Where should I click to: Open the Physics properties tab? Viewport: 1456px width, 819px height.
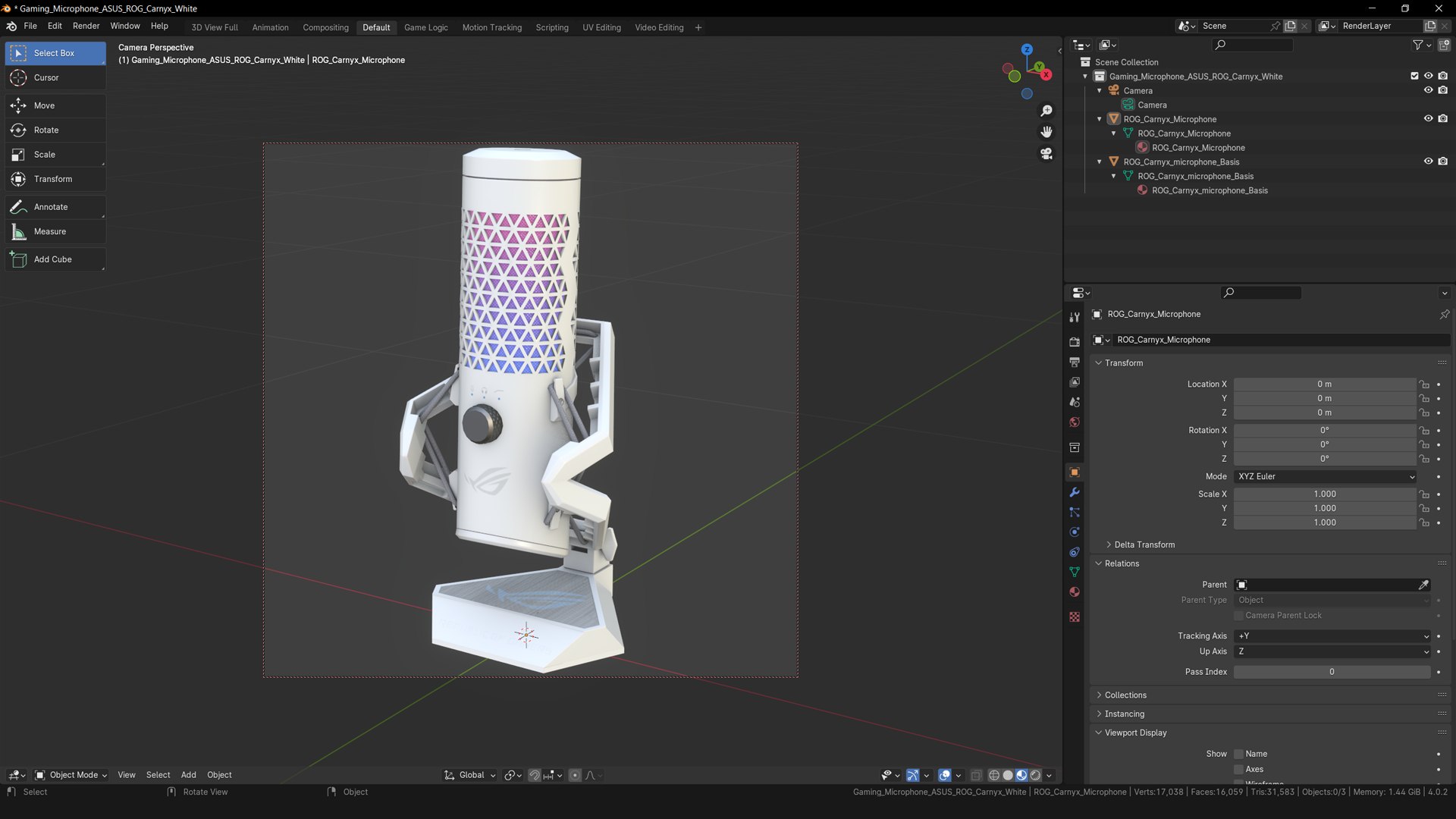[x=1075, y=532]
